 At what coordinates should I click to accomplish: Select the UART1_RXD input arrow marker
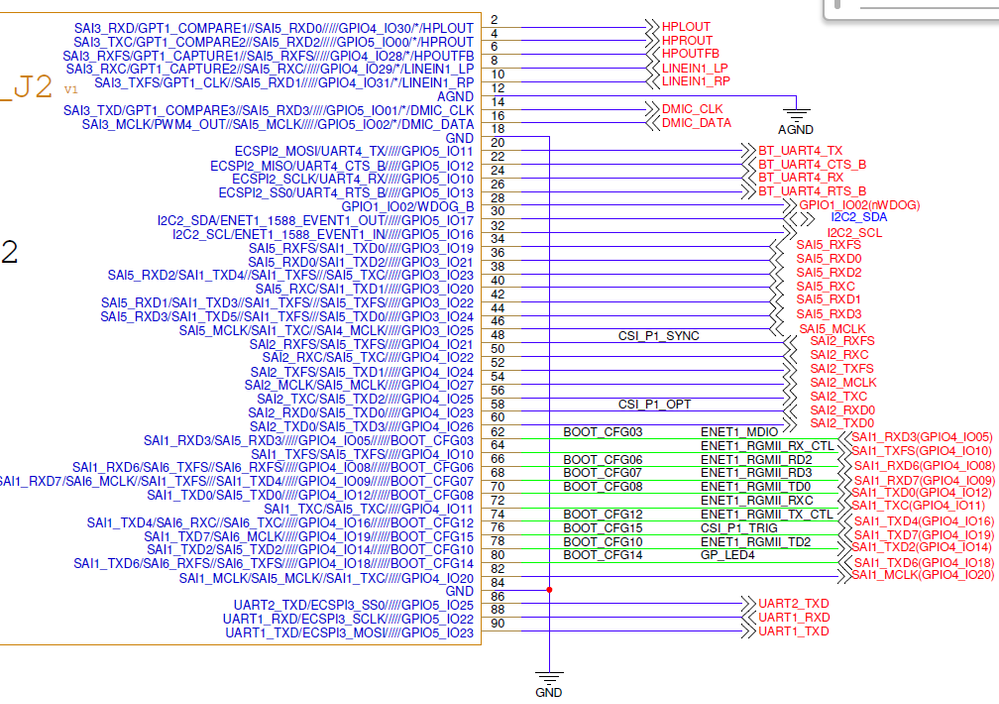(x=746, y=617)
